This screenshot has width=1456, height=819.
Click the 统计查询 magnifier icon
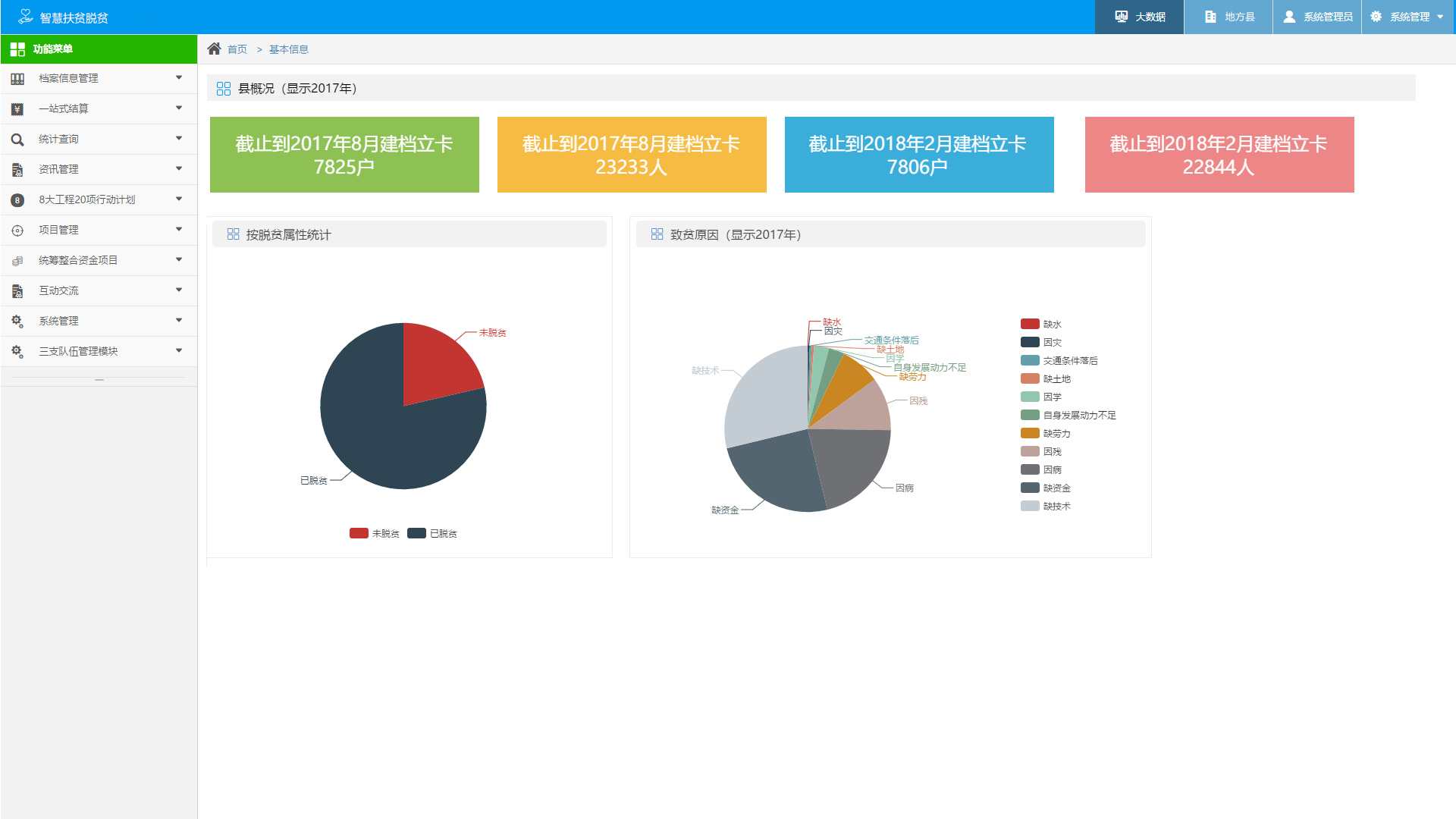17,140
